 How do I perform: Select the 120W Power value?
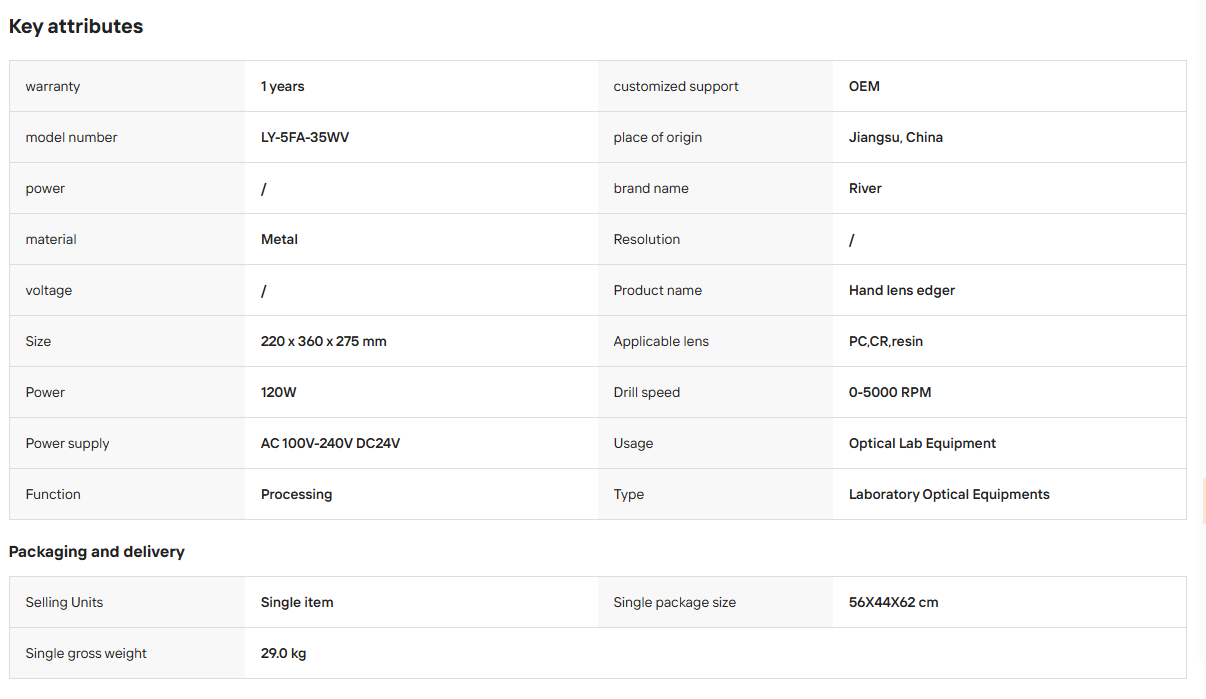[279, 392]
